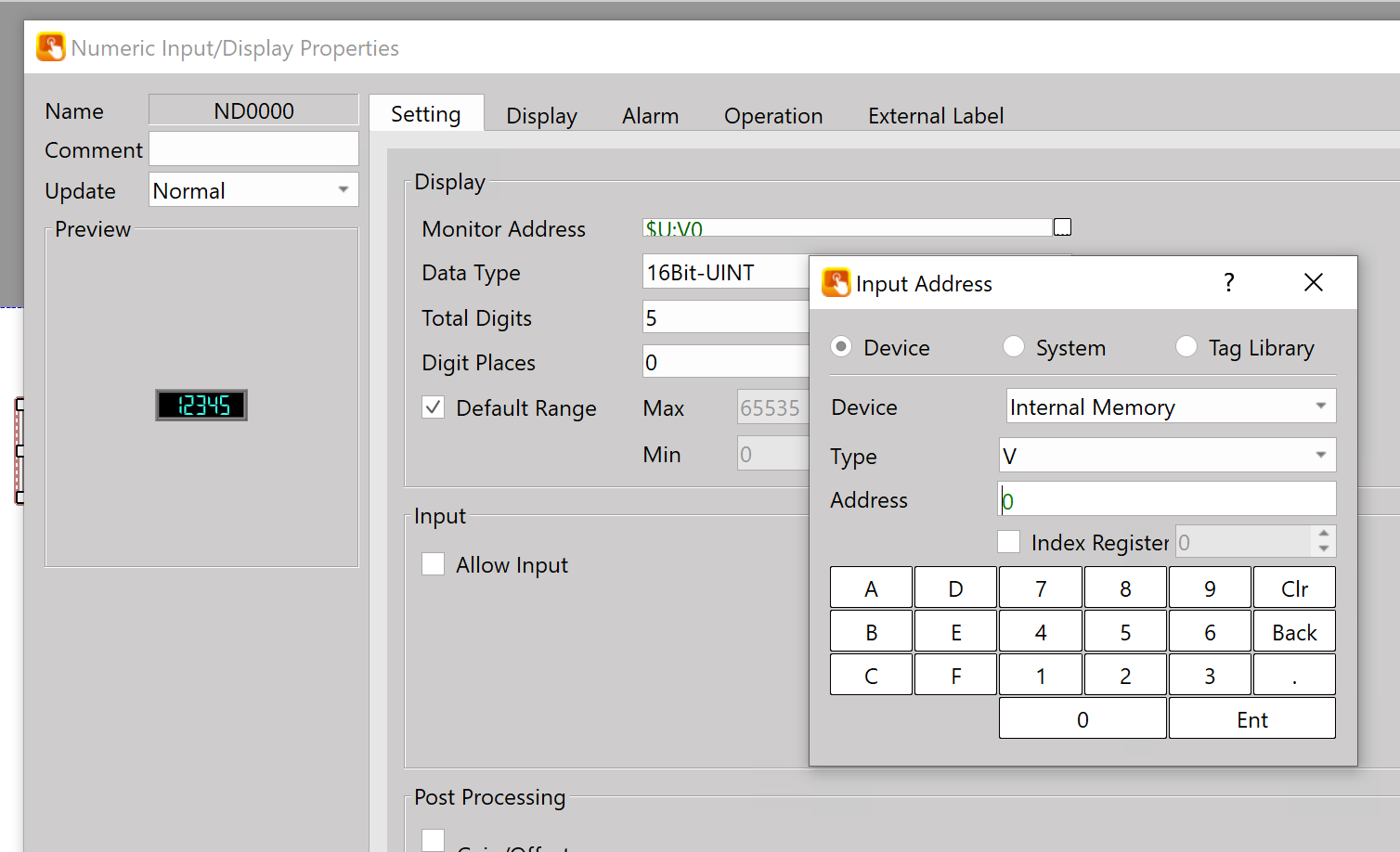
Task: Open the Update dropdown set to Normal
Action: point(253,190)
